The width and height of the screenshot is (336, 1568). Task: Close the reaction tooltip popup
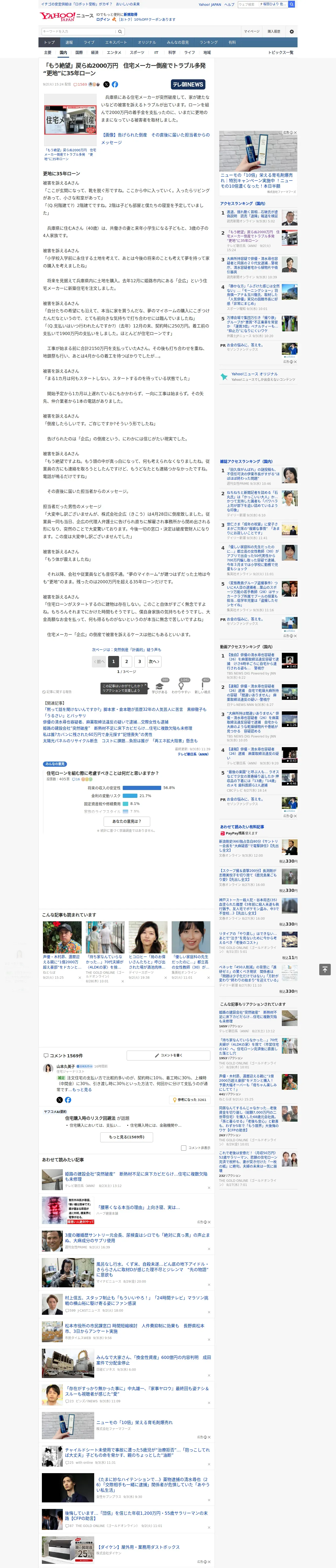[146, 685]
